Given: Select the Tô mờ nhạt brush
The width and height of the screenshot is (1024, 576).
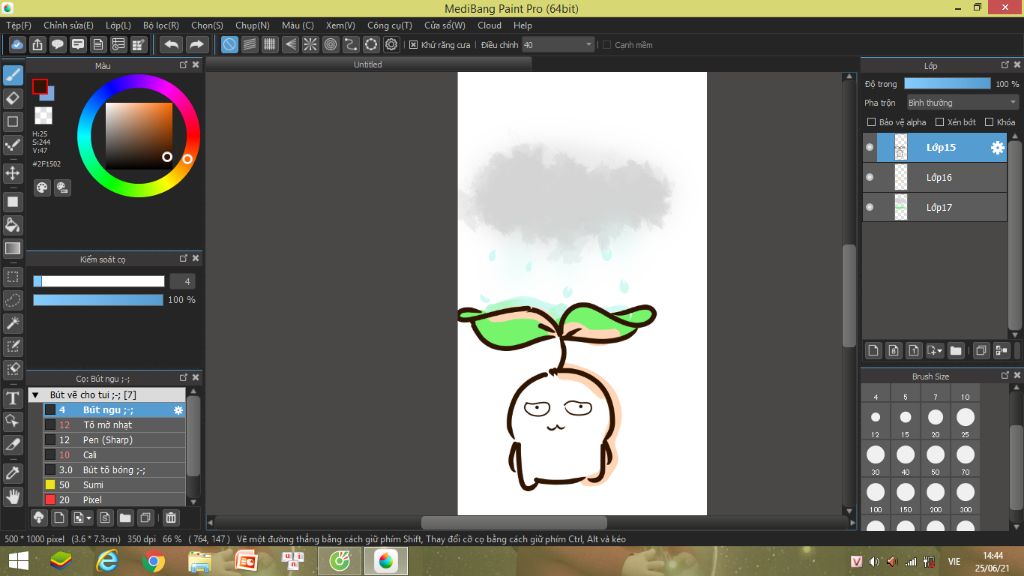Looking at the screenshot, I should pyautogui.click(x=114, y=425).
